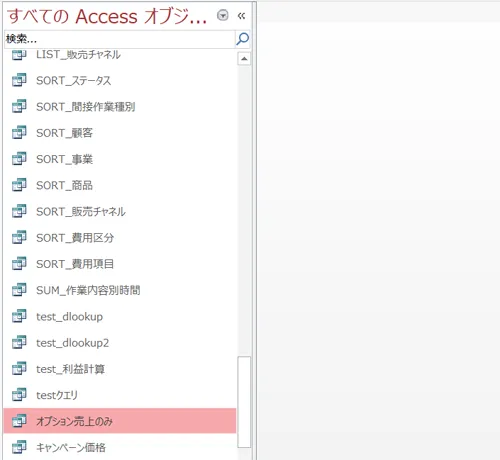This screenshot has width=500, height=460.
Task: Click the vertical scrollbar thumb
Action: click(244, 402)
